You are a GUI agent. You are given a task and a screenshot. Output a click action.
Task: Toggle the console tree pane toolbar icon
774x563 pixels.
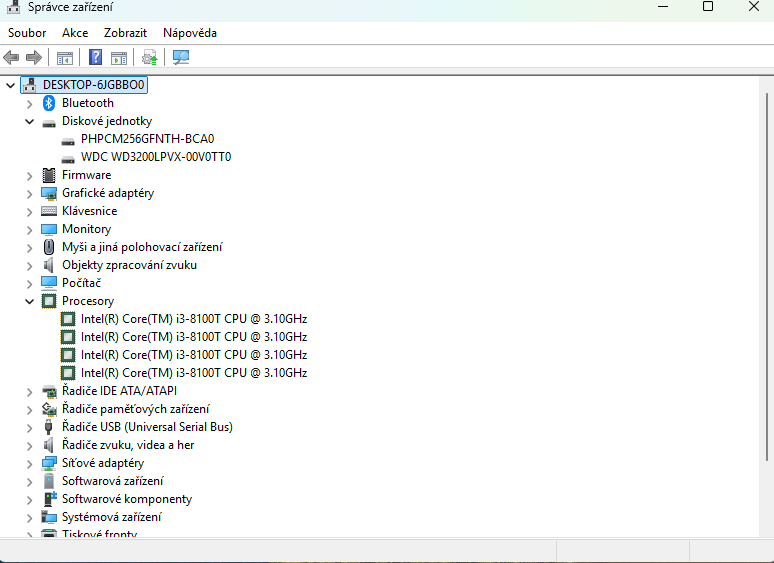tap(65, 58)
